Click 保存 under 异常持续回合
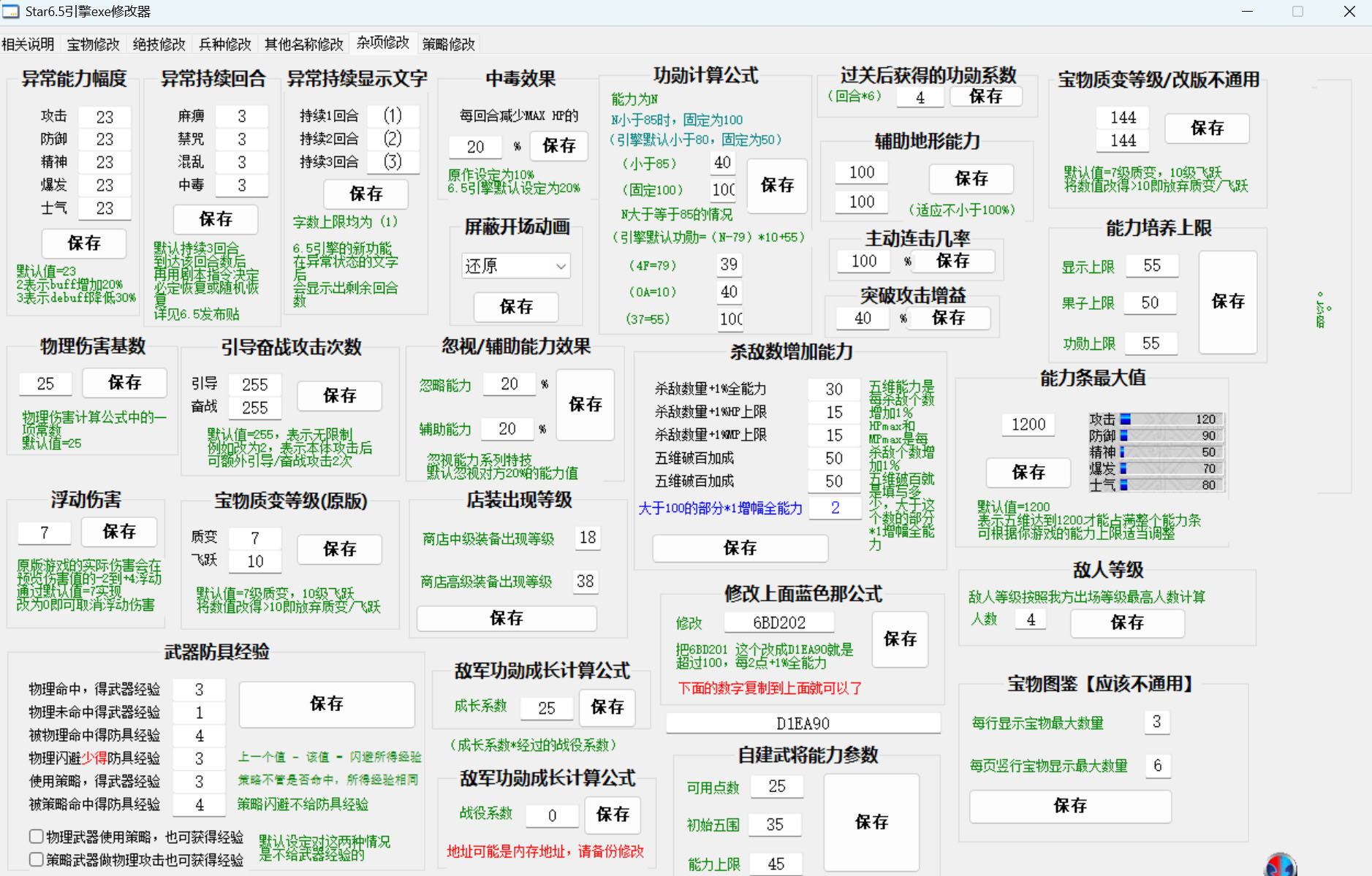The width and height of the screenshot is (1372, 876). pos(216,218)
